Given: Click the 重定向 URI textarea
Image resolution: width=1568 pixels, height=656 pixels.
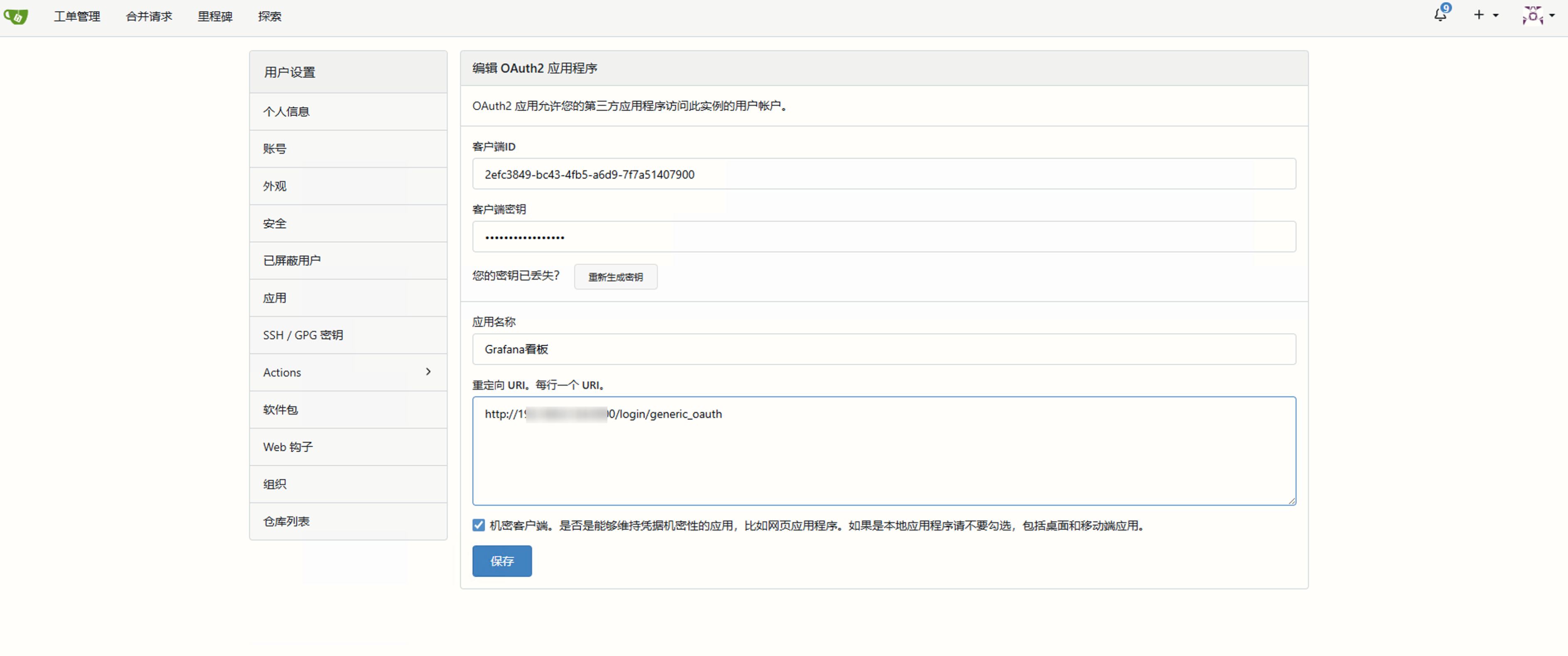Looking at the screenshot, I should tap(884, 451).
